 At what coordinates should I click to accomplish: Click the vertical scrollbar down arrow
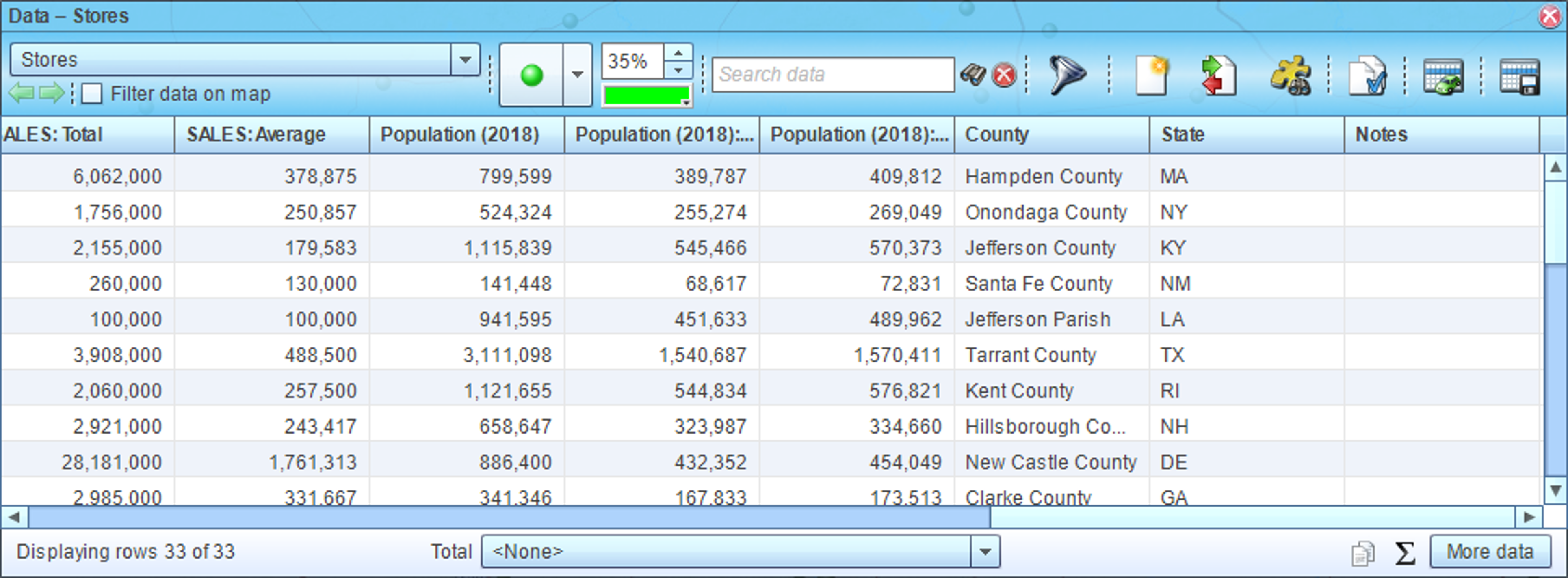coord(1555,490)
